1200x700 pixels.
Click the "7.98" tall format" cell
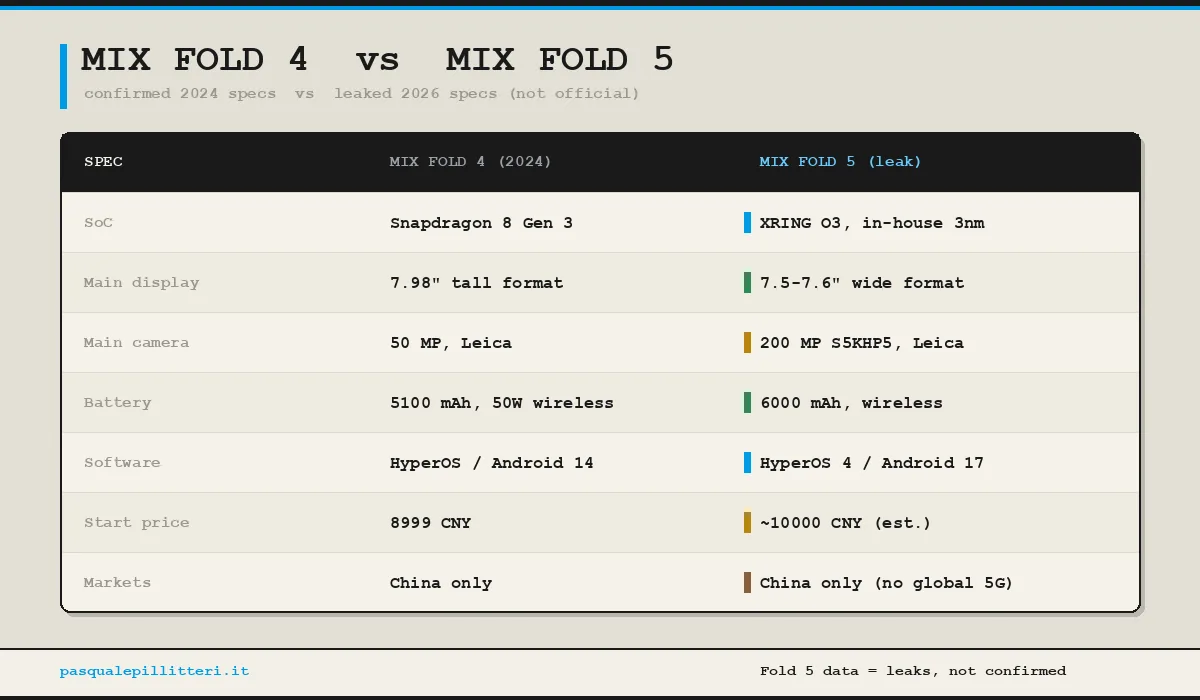(476, 282)
